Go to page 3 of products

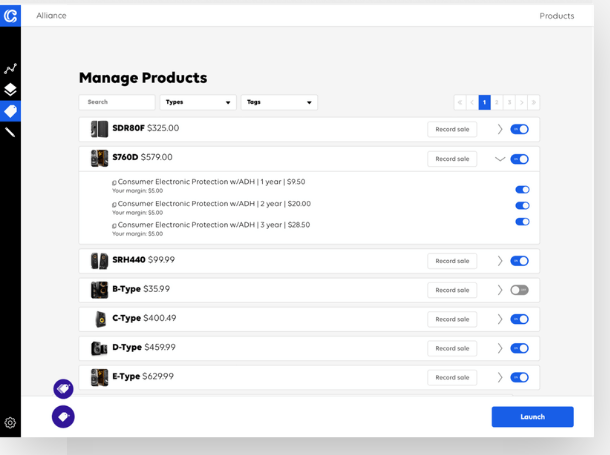(x=509, y=102)
